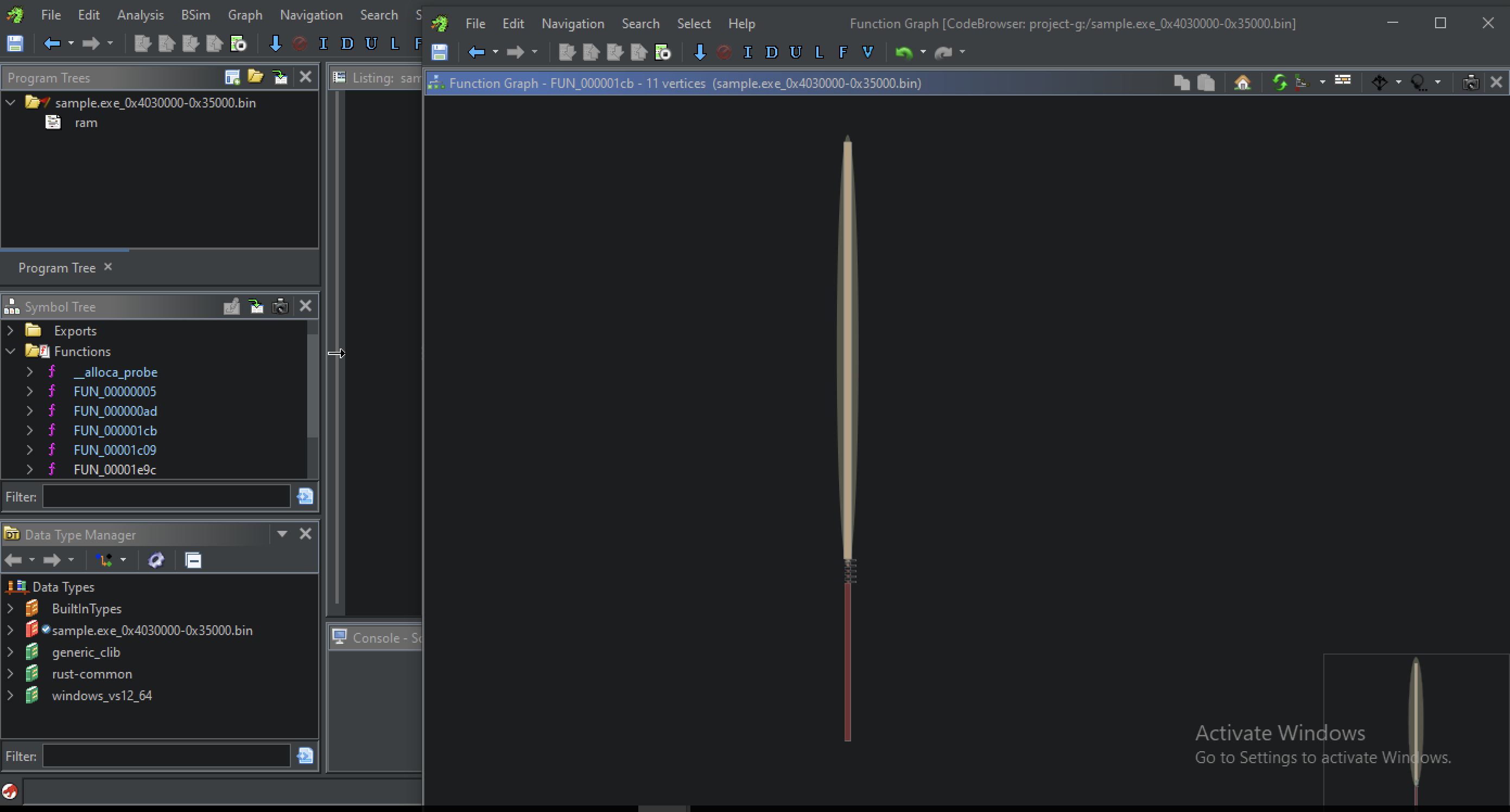Expand __alloca_probe node in Symbol Tree
The image size is (1510, 812).
point(29,372)
